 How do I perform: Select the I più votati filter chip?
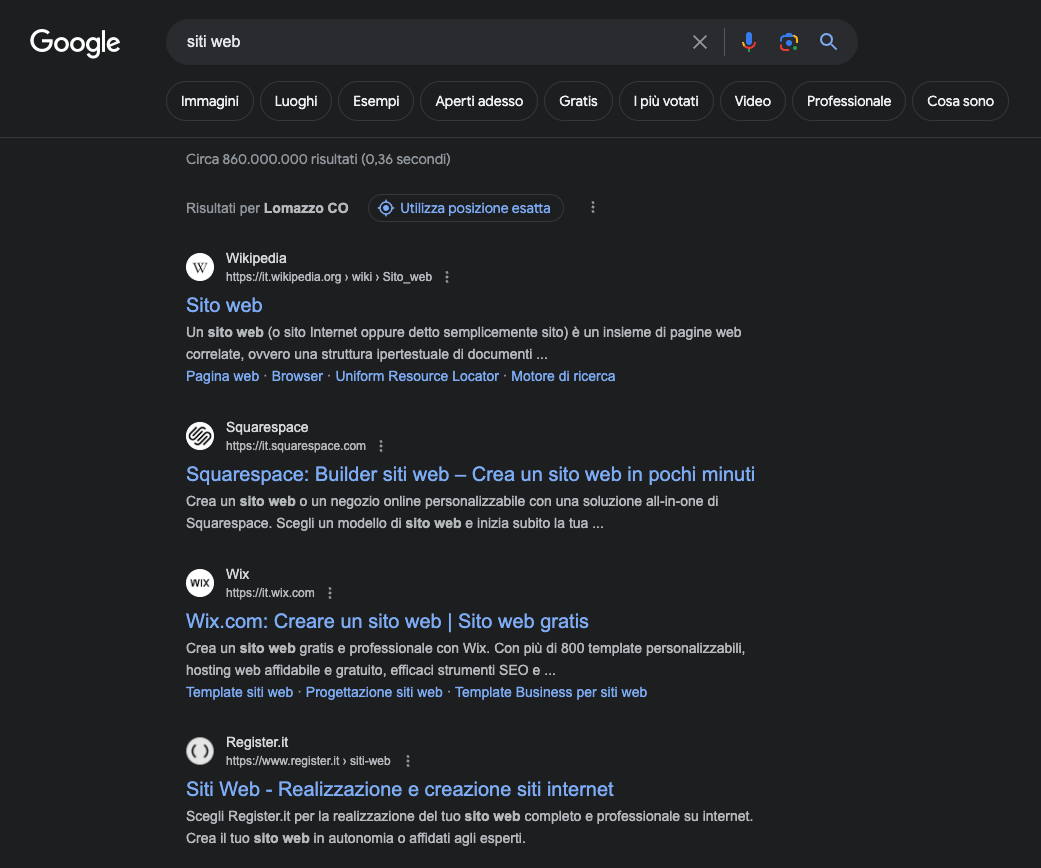pos(666,101)
